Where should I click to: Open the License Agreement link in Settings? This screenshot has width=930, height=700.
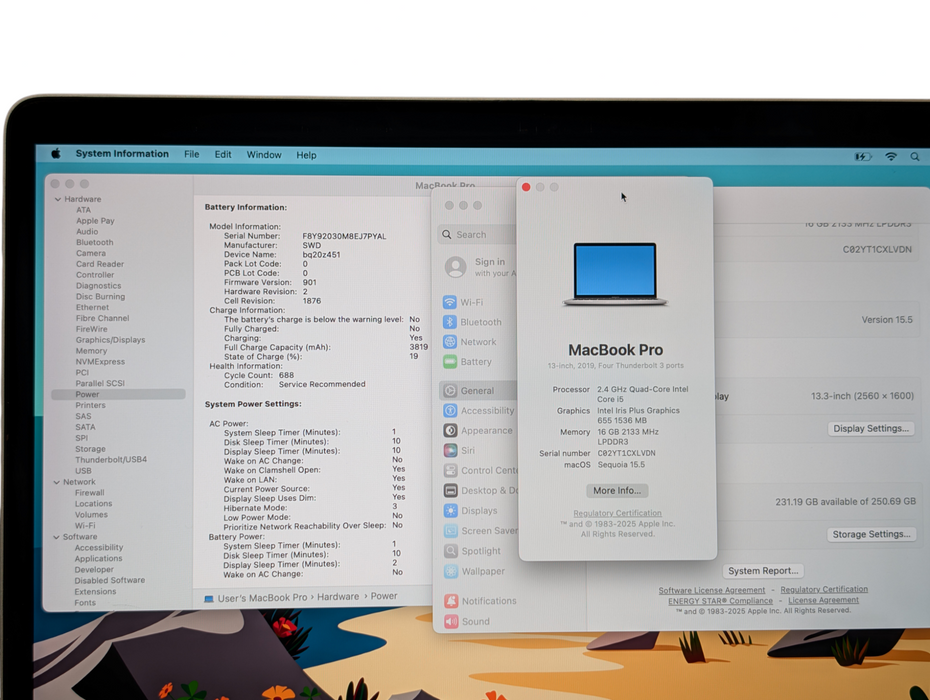(x=823, y=600)
